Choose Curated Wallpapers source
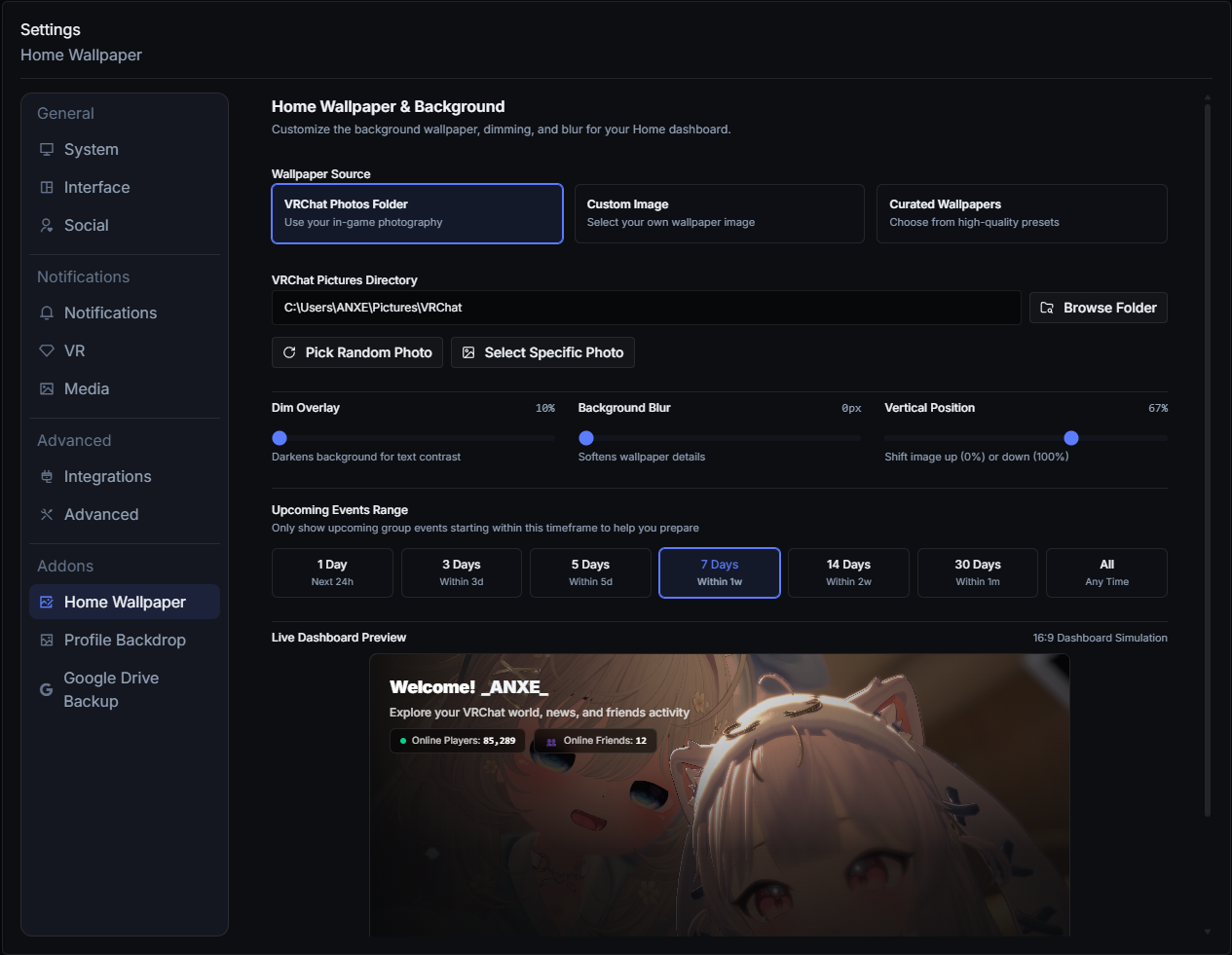Screen dimensions: 1232x955 coord(1022,213)
